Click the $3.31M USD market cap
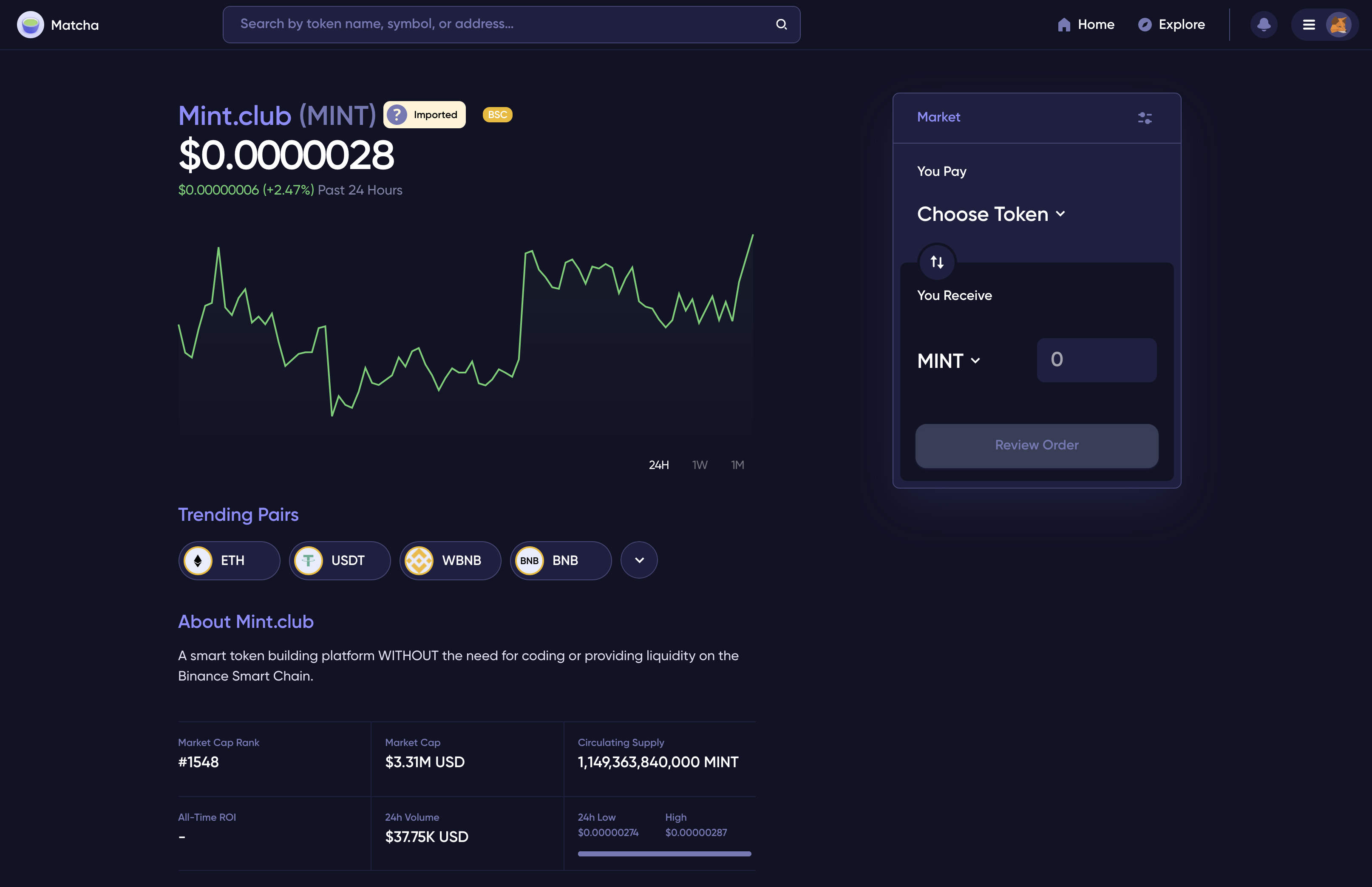The height and width of the screenshot is (887, 1372). pyautogui.click(x=425, y=762)
